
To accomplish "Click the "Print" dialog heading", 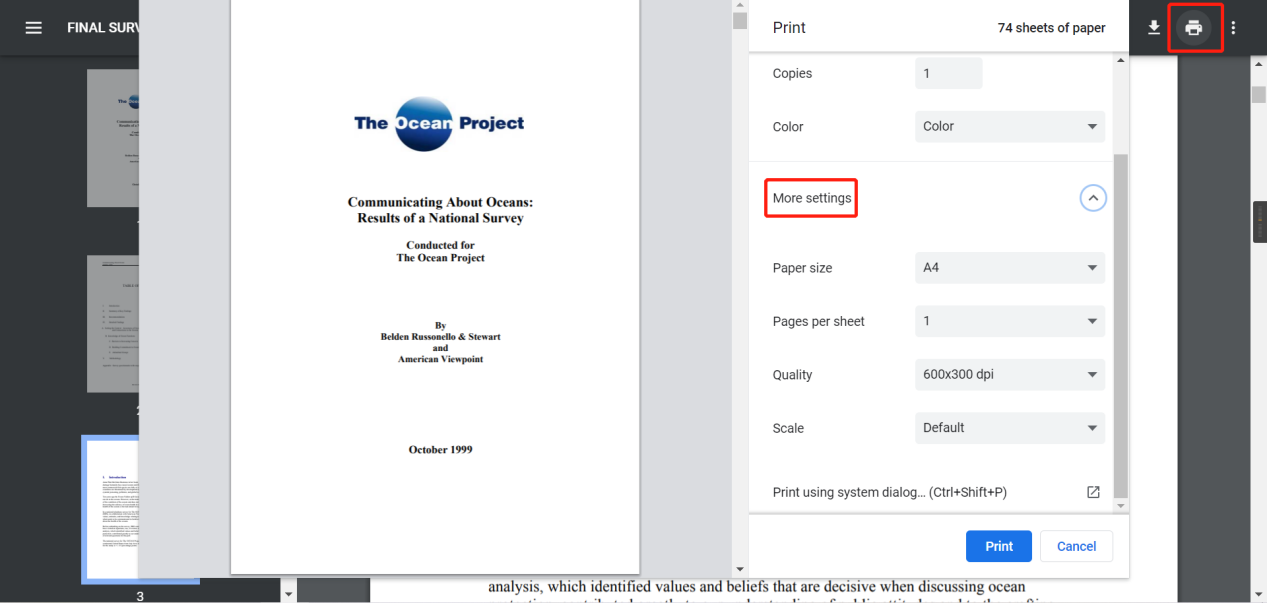I will [x=789, y=28].
